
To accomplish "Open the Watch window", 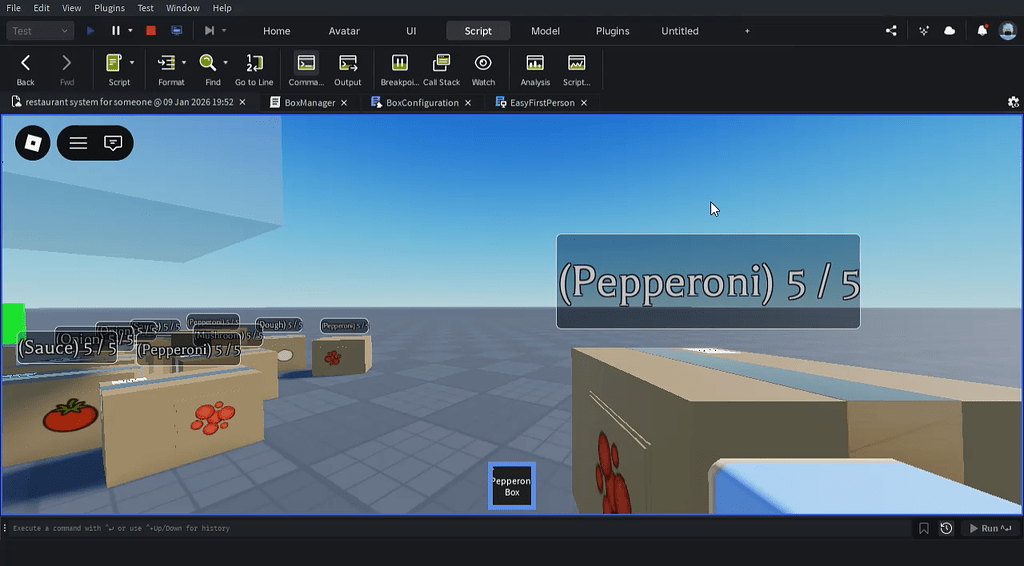I will click(x=483, y=69).
